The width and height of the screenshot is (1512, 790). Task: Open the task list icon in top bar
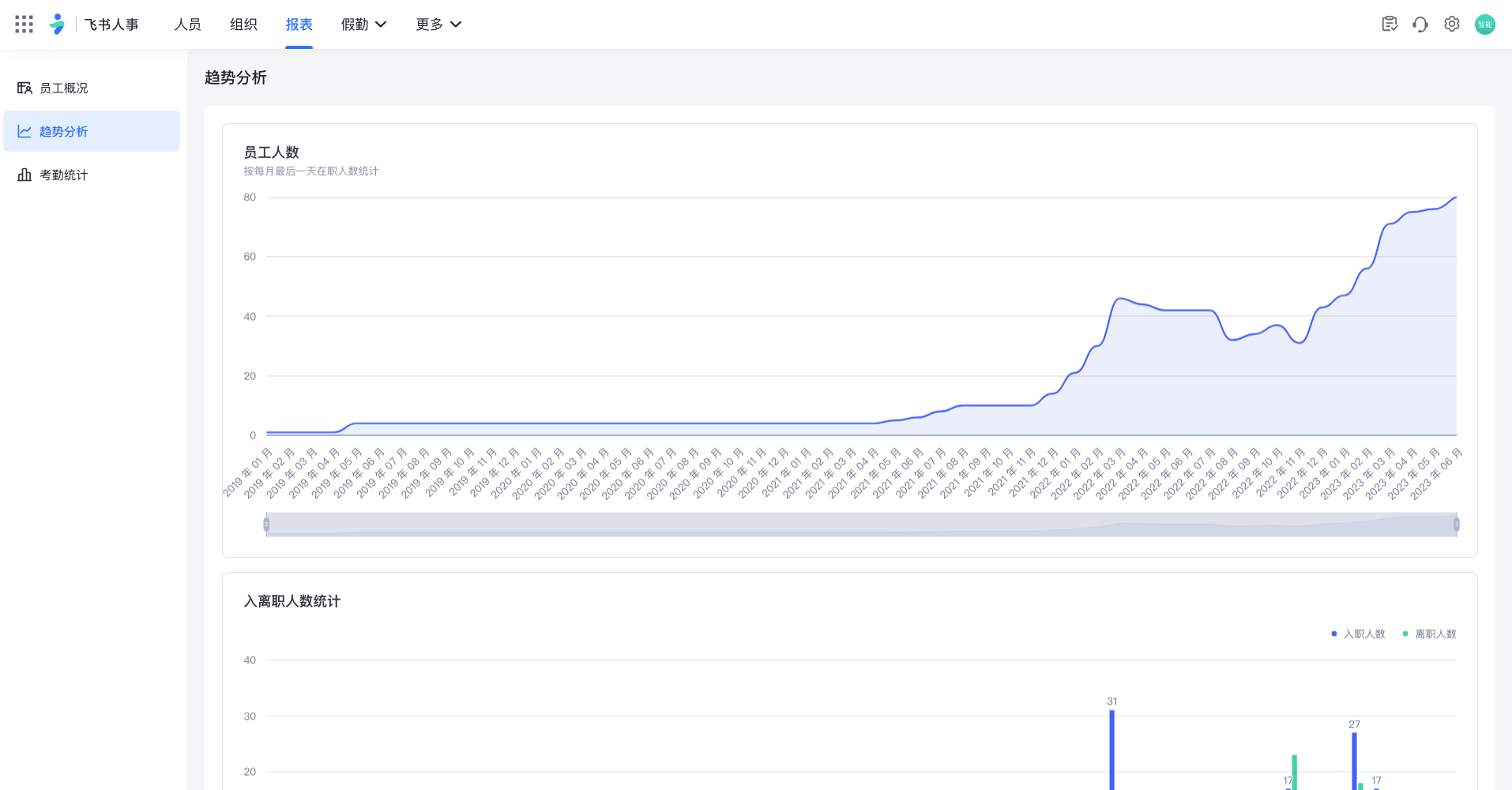coord(1390,24)
